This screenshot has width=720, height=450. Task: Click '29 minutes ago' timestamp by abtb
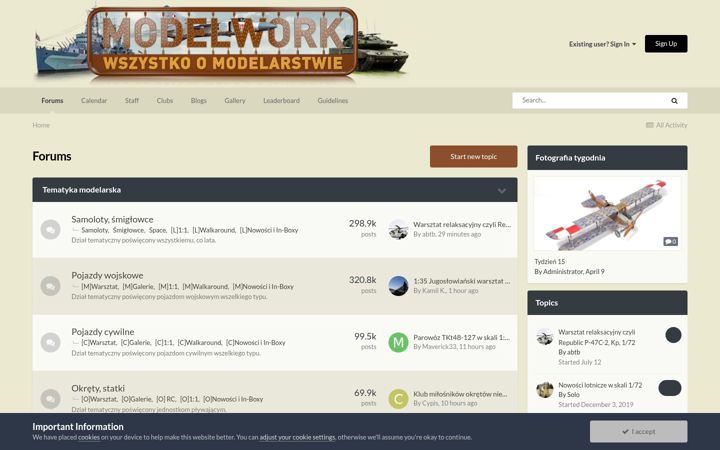click(x=459, y=234)
